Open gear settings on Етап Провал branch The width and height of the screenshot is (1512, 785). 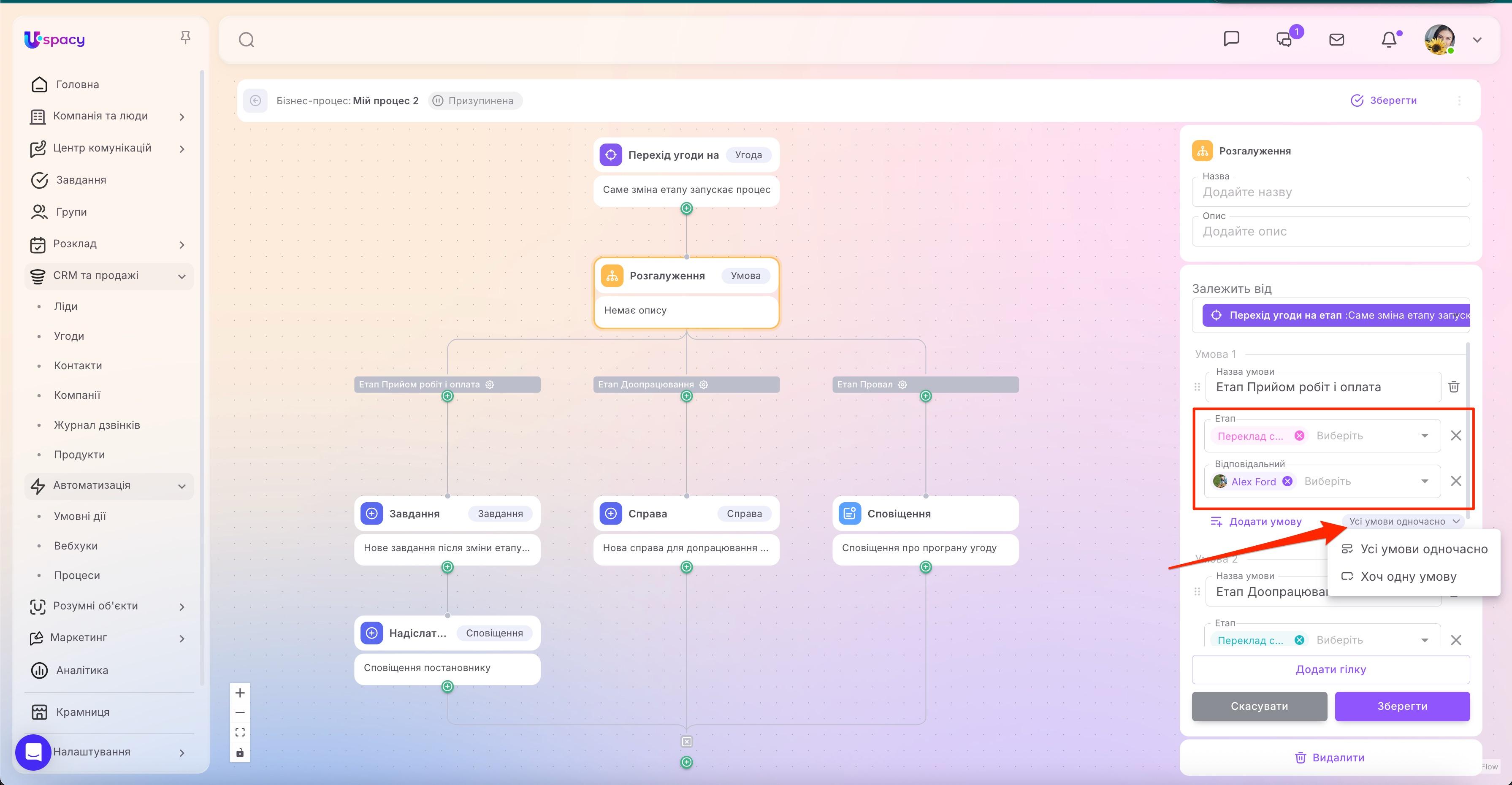point(902,384)
